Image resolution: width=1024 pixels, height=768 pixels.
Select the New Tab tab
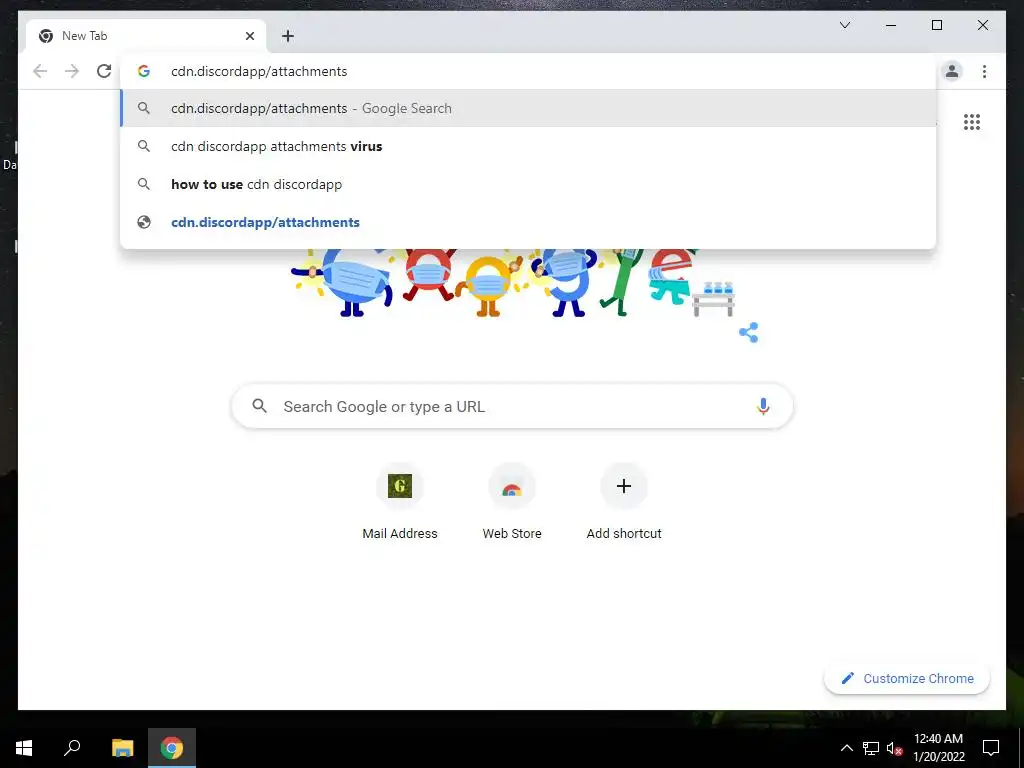[x=146, y=36]
